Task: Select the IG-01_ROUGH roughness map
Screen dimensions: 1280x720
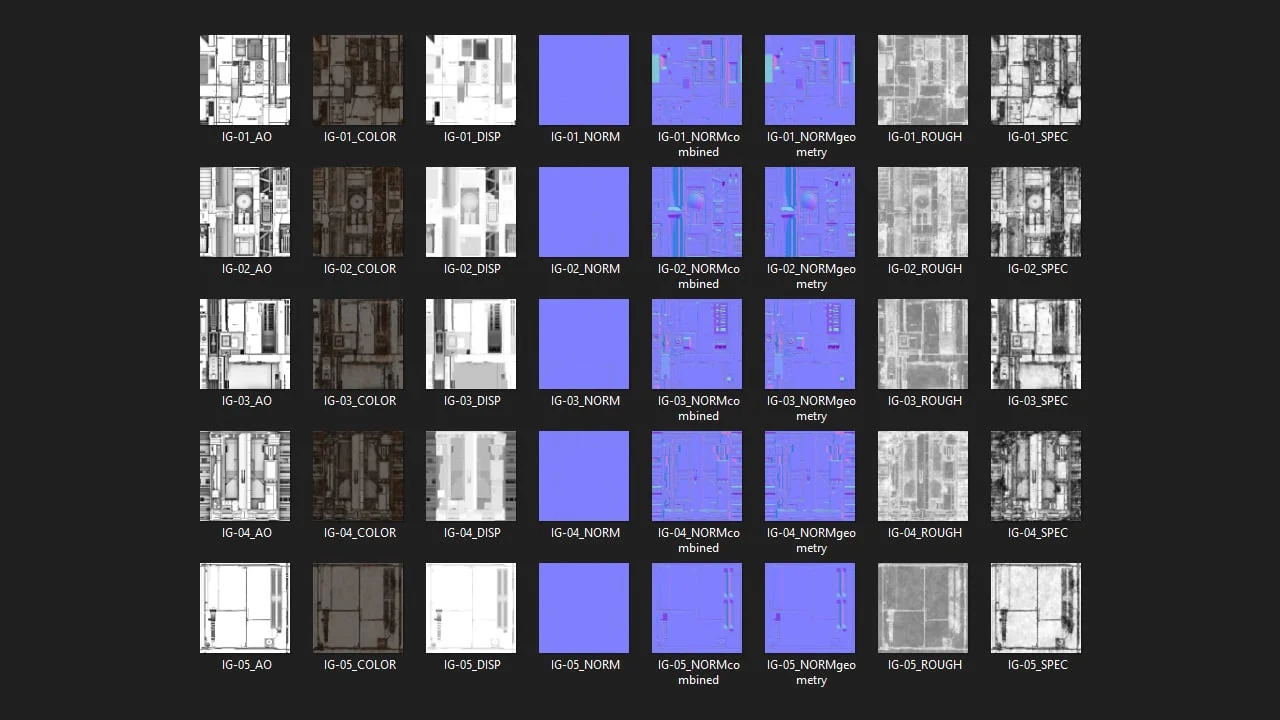Action: pos(922,80)
